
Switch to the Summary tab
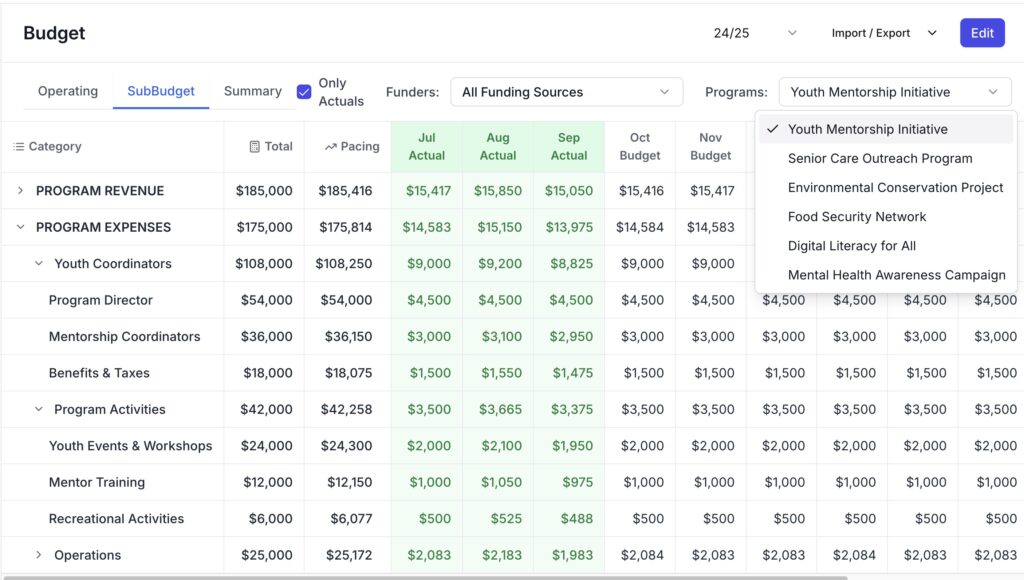point(252,91)
